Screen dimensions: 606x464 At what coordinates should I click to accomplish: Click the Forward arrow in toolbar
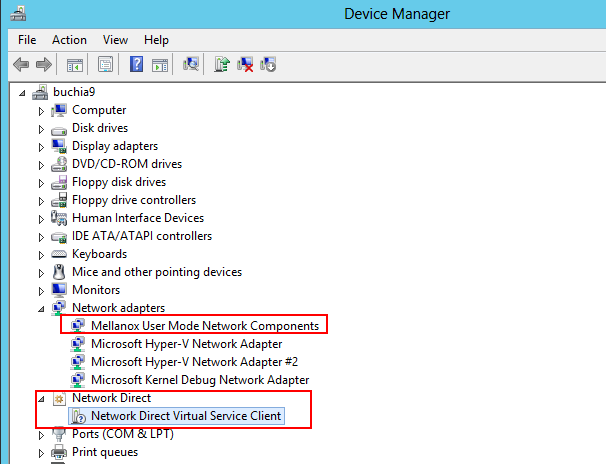click(43, 65)
